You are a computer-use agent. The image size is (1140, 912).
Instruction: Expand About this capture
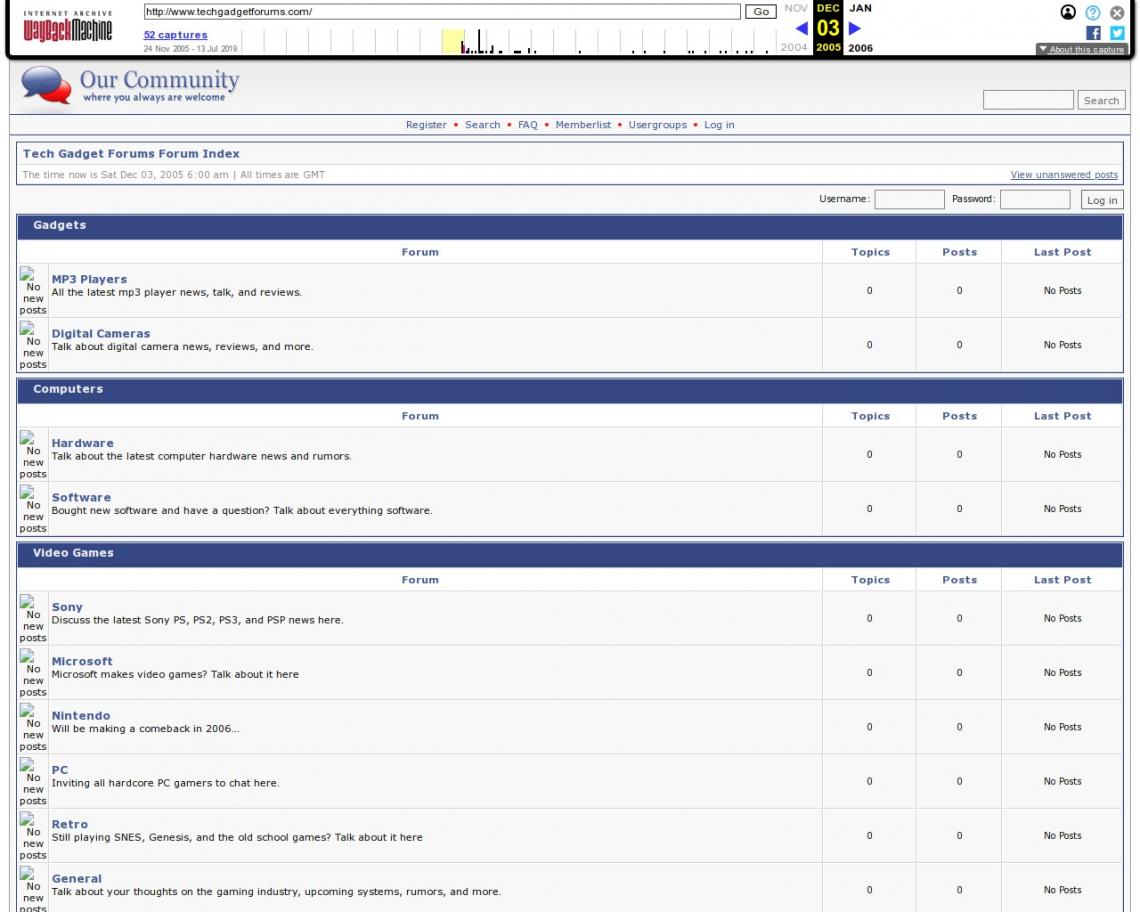[x=1081, y=49]
